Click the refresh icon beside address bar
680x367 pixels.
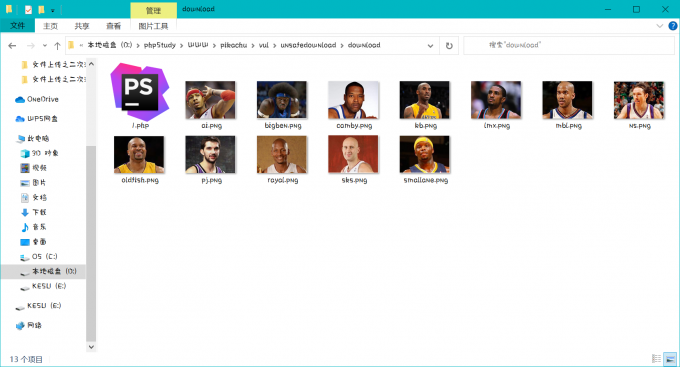[449, 46]
